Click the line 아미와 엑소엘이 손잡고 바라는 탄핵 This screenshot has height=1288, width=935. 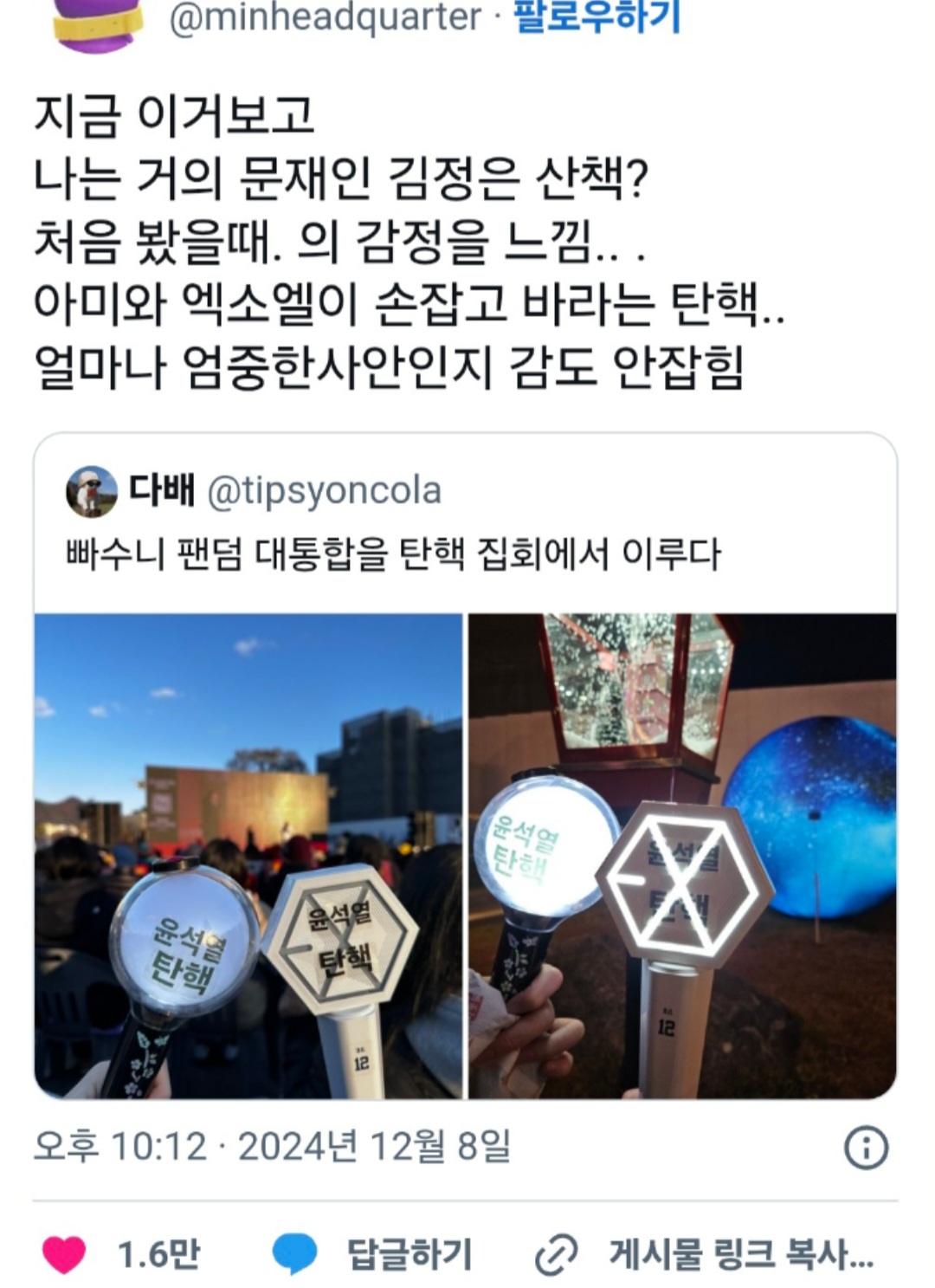409,303
